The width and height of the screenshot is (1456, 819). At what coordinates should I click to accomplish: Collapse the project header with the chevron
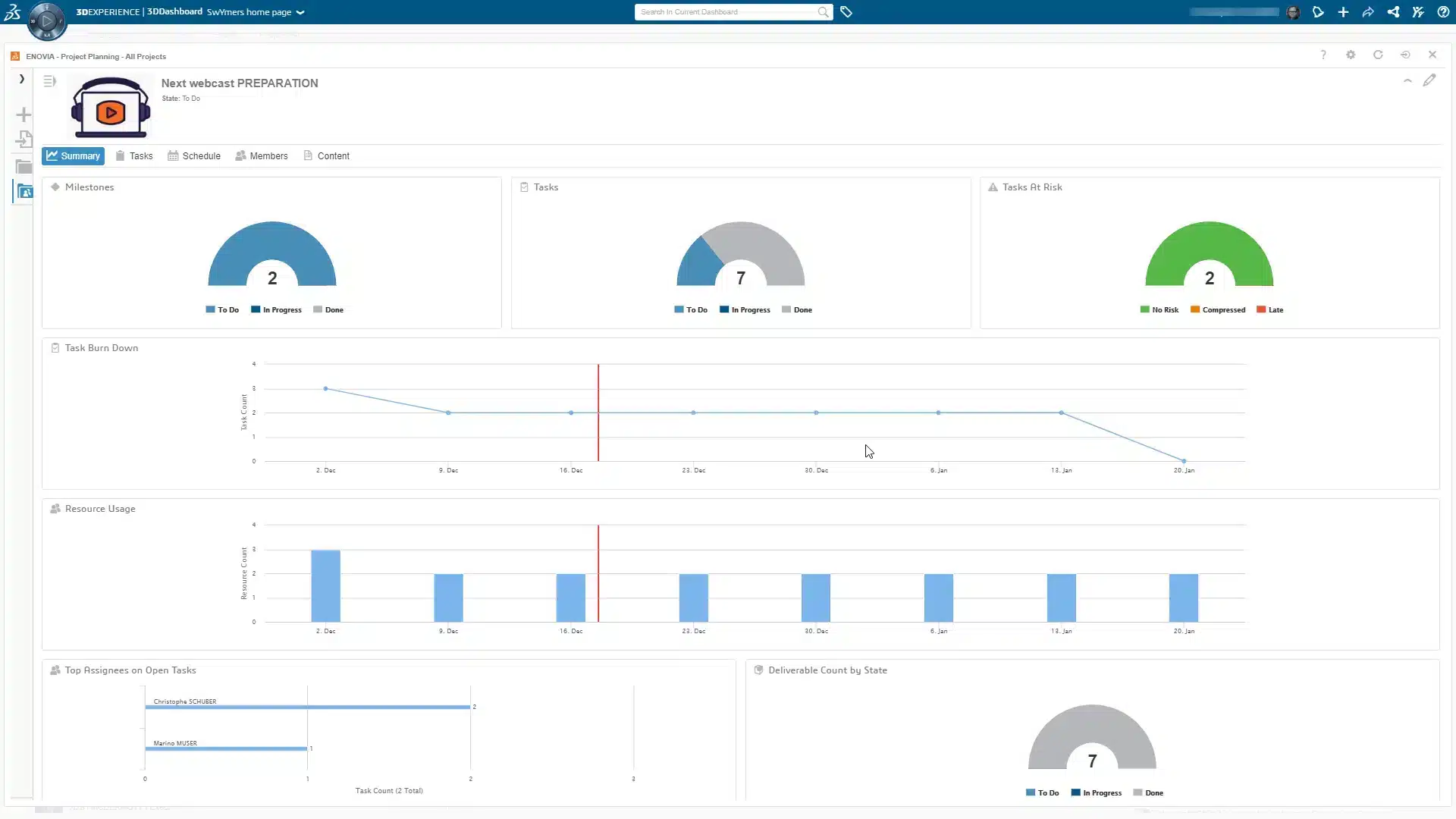1408,80
